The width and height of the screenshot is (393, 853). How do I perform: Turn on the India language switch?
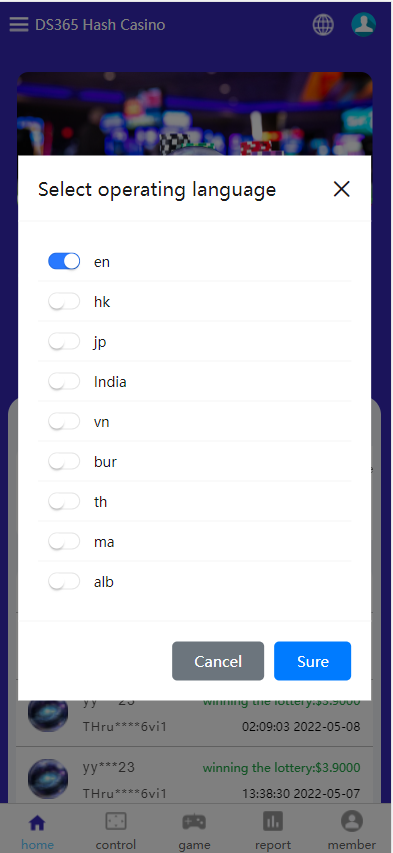tap(64, 382)
